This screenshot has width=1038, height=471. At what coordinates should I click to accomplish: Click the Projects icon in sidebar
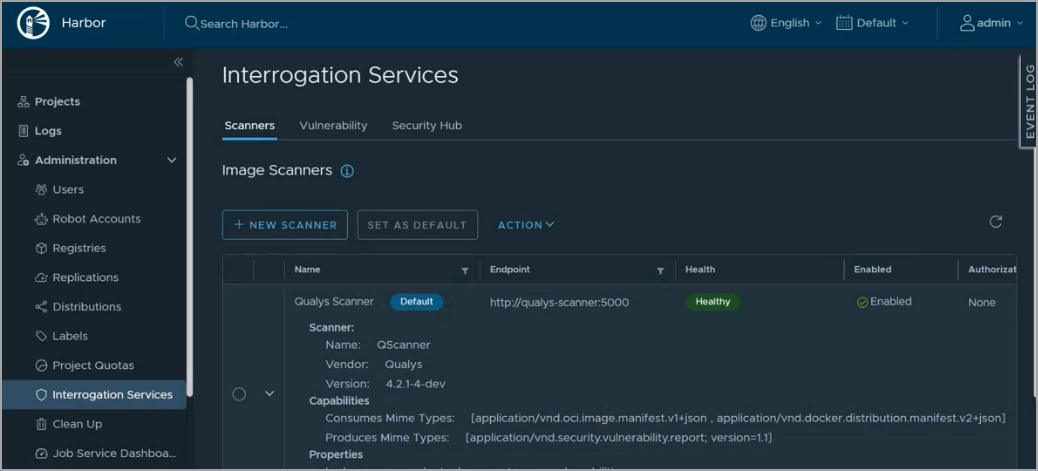coord(23,101)
